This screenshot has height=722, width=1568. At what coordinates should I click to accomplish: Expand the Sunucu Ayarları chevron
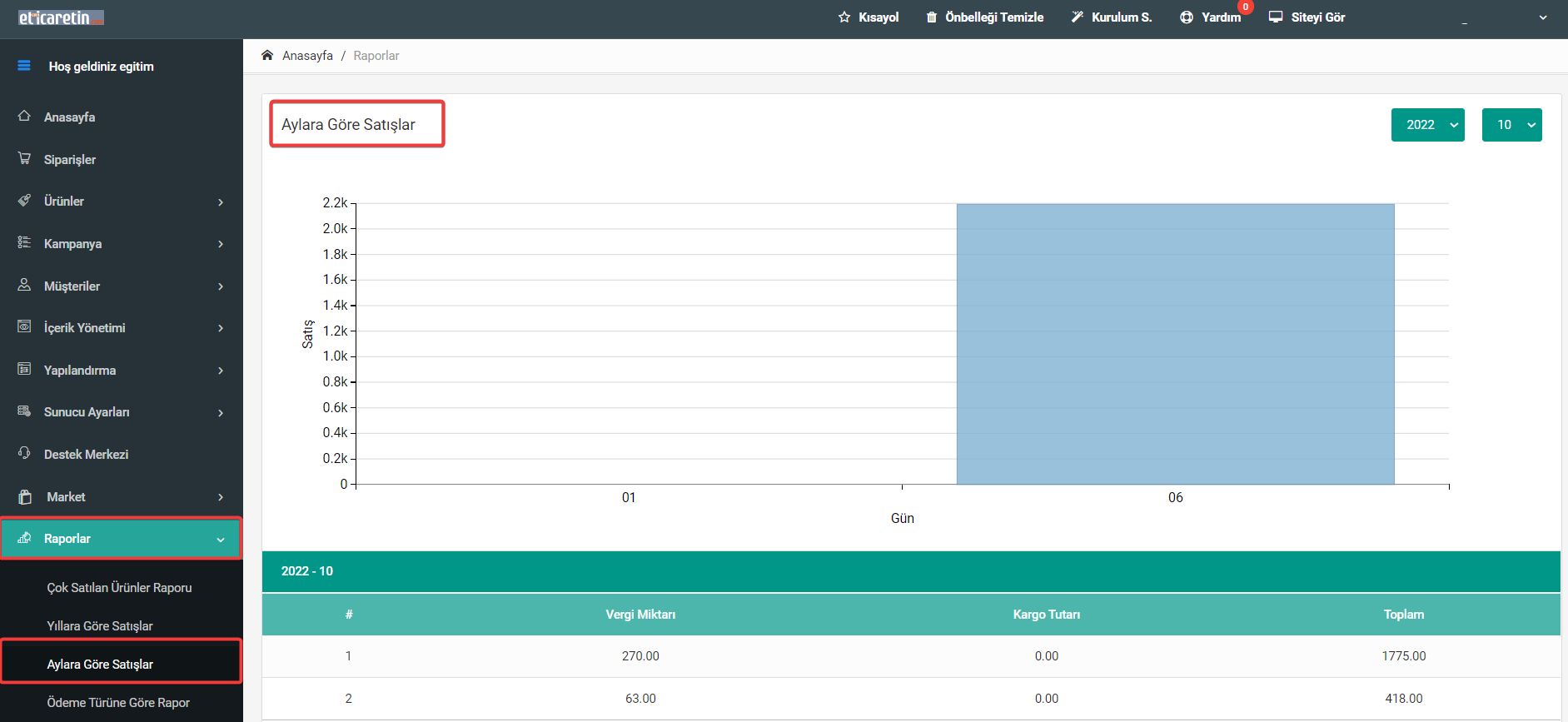pos(221,413)
